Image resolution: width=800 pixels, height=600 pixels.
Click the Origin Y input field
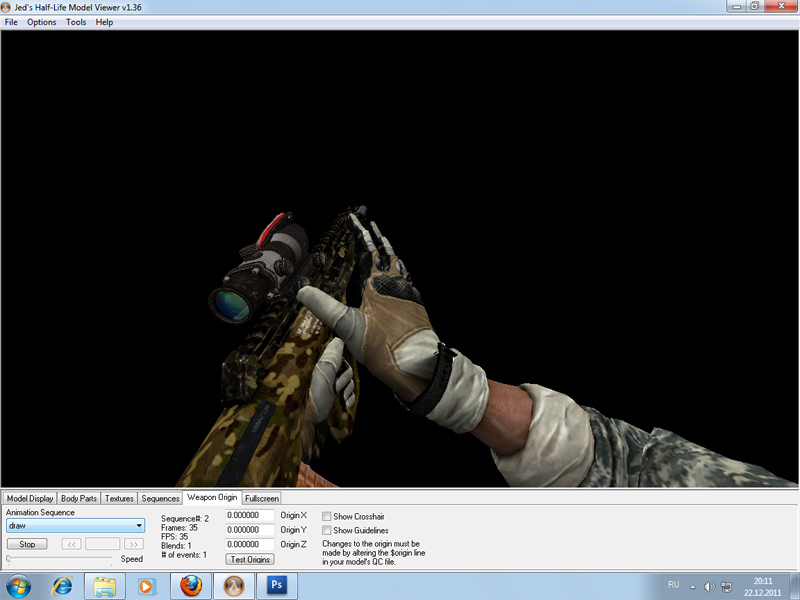[x=249, y=530]
